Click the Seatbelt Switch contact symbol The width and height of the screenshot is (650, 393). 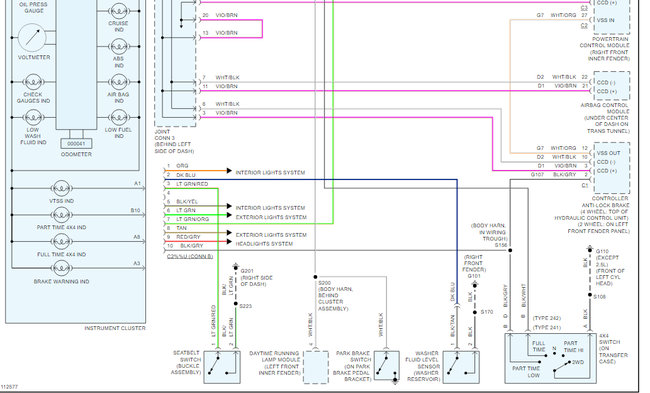pyautogui.click(x=222, y=367)
